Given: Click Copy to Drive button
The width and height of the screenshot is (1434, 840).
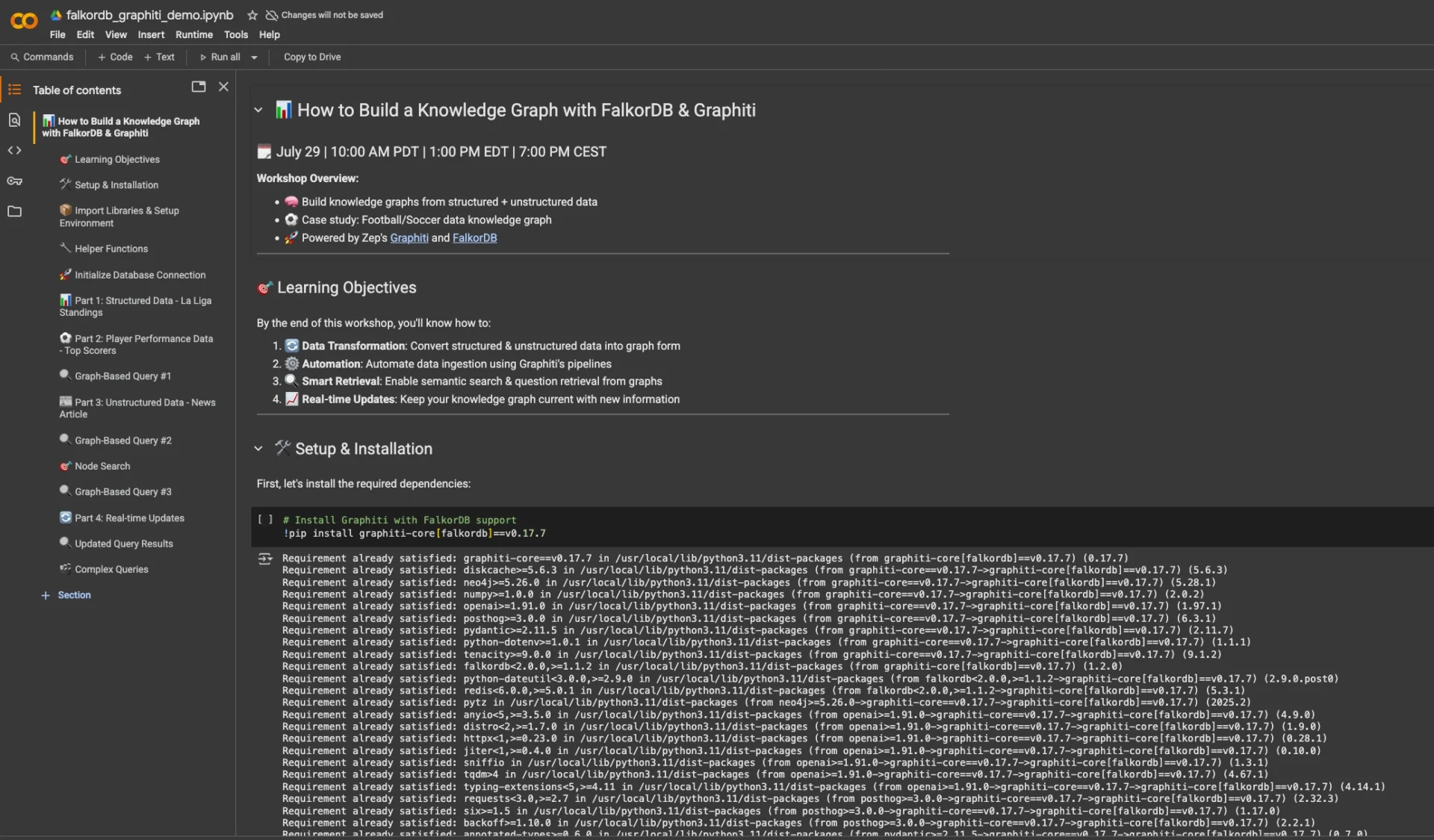Looking at the screenshot, I should pos(312,57).
